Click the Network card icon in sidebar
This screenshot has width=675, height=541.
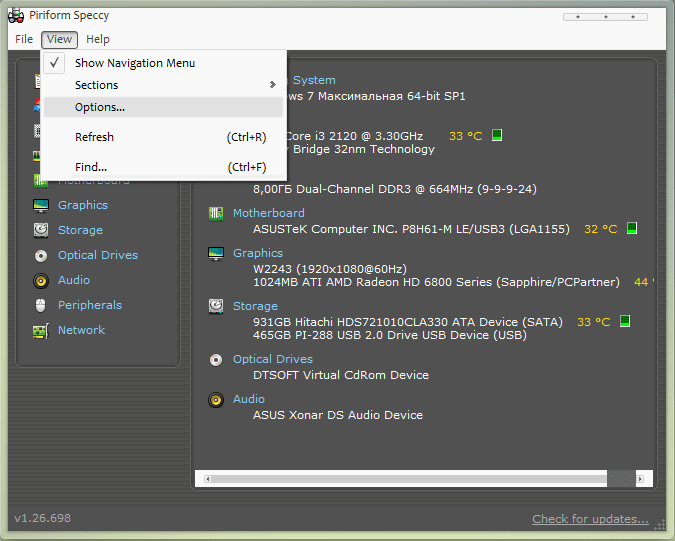pos(41,331)
